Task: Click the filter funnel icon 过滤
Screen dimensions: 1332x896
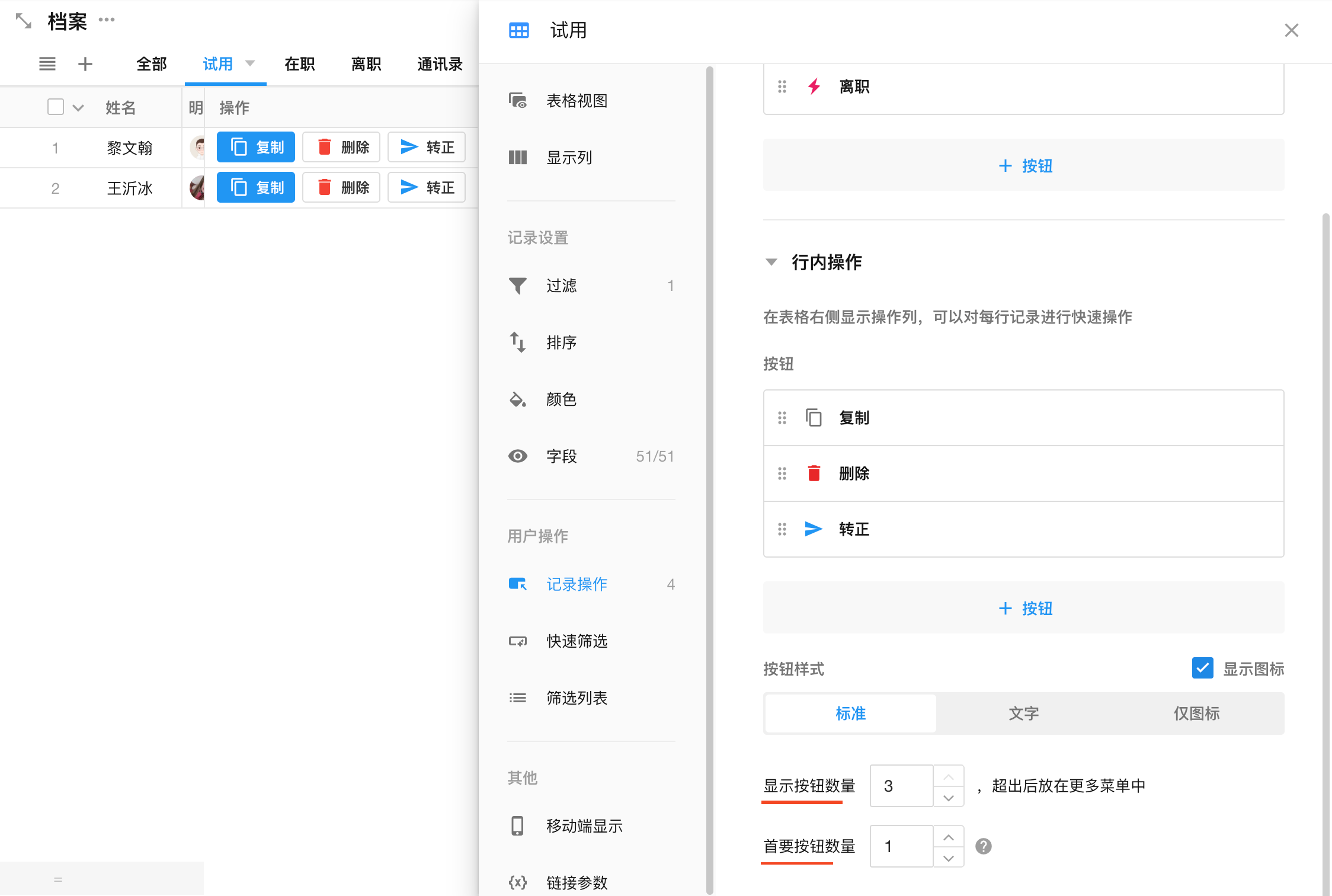Action: (x=518, y=286)
